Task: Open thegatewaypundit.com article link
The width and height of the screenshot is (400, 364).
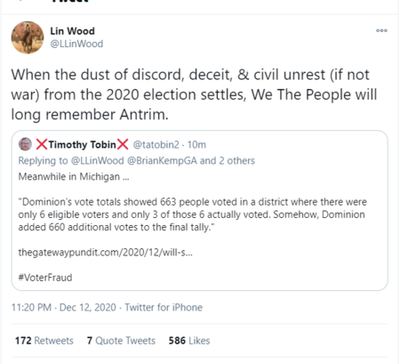Action: pyautogui.click(x=105, y=252)
